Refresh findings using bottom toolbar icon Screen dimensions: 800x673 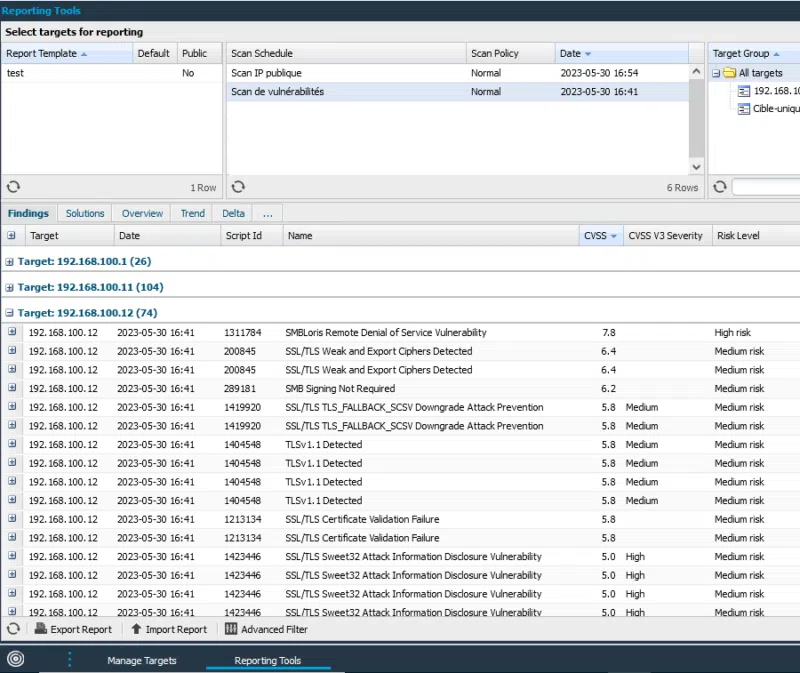pyautogui.click(x=13, y=629)
